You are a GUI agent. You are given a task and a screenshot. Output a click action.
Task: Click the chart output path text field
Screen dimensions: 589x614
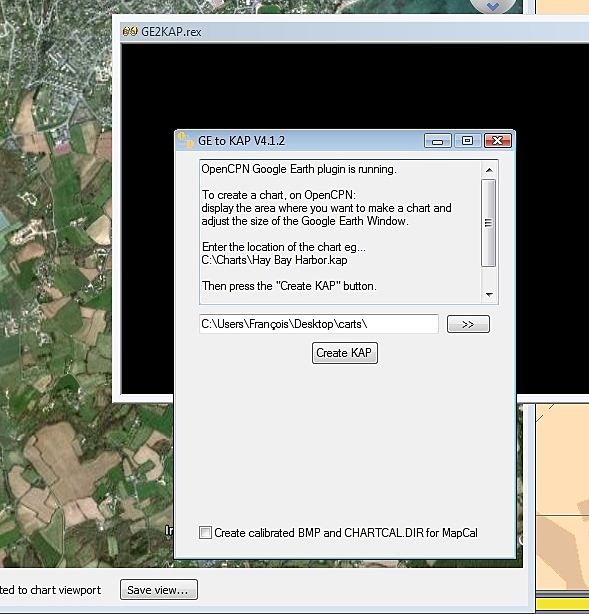click(x=319, y=324)
